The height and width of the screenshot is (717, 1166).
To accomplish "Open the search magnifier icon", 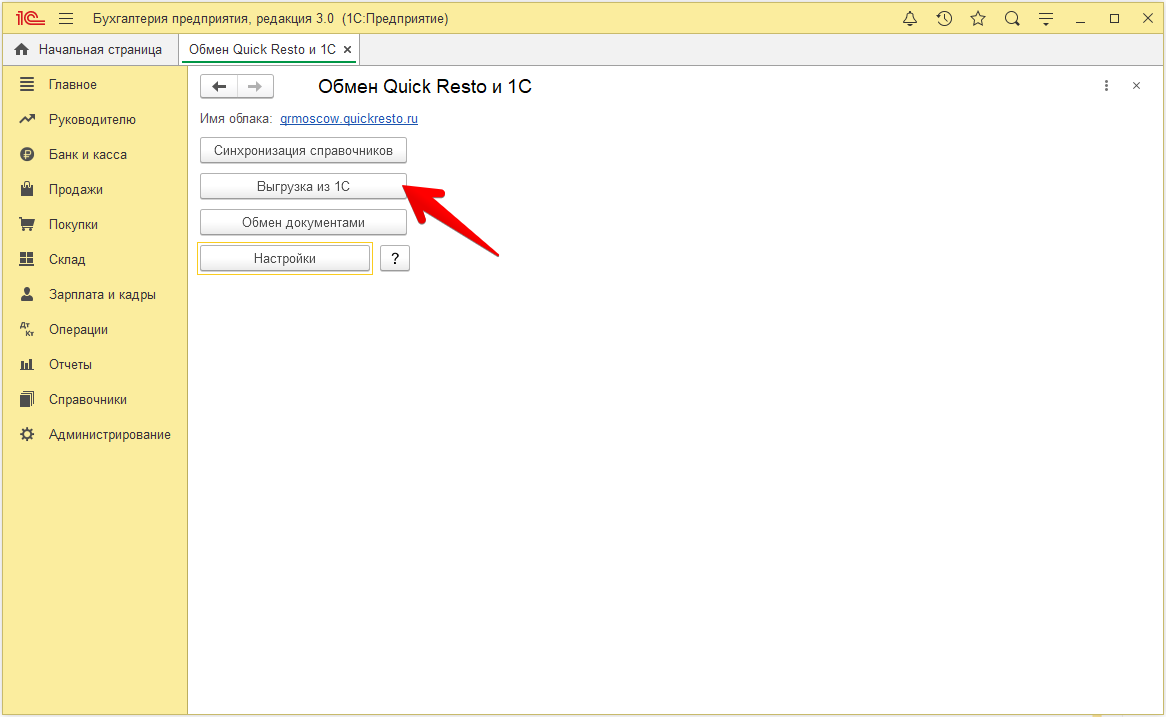I will click(x=1012, y=19).
